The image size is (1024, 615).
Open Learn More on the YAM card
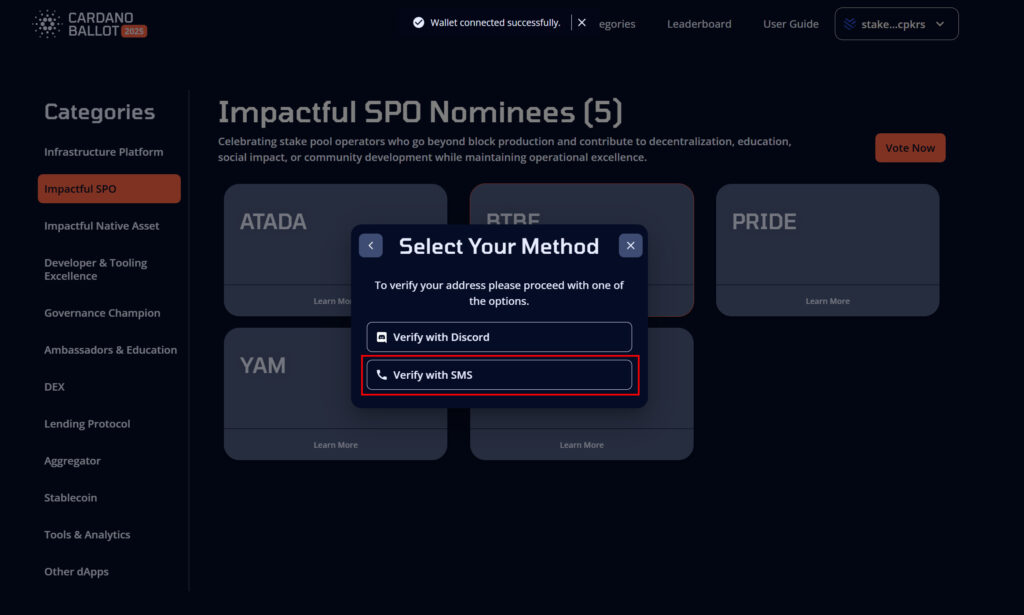coord(336,445)
